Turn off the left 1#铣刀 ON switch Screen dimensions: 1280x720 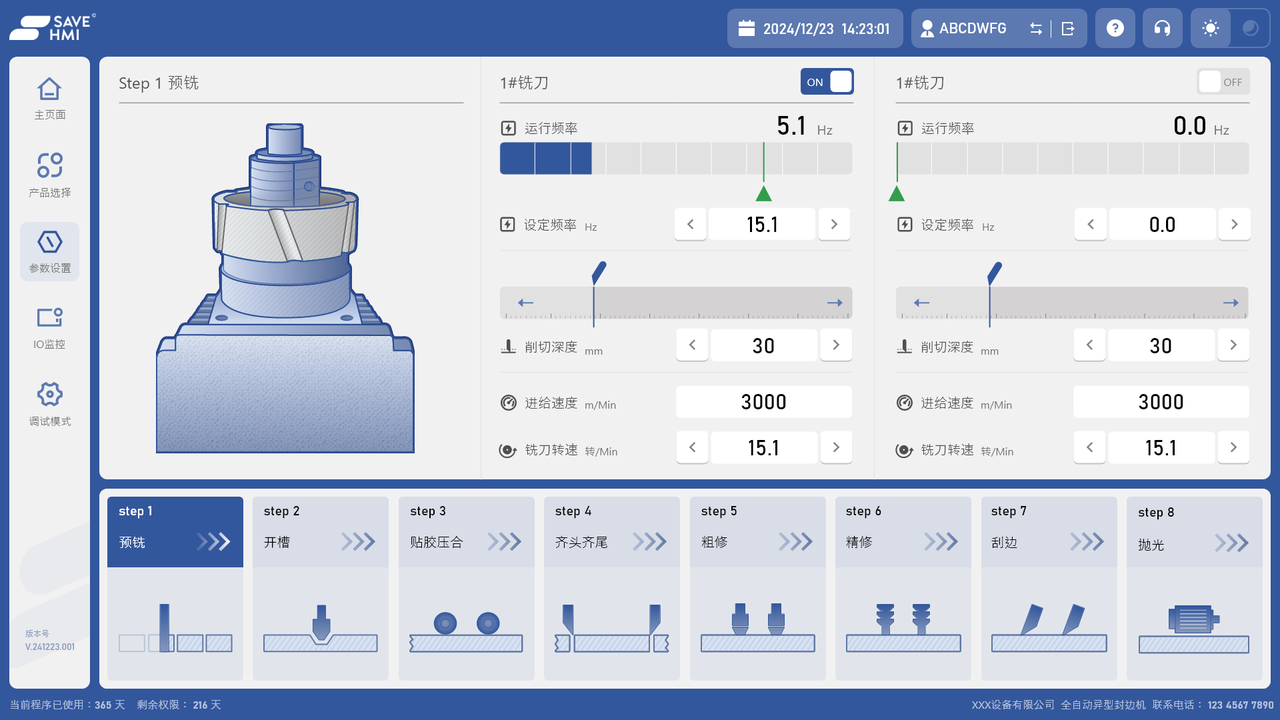click(x=827, y=81)
